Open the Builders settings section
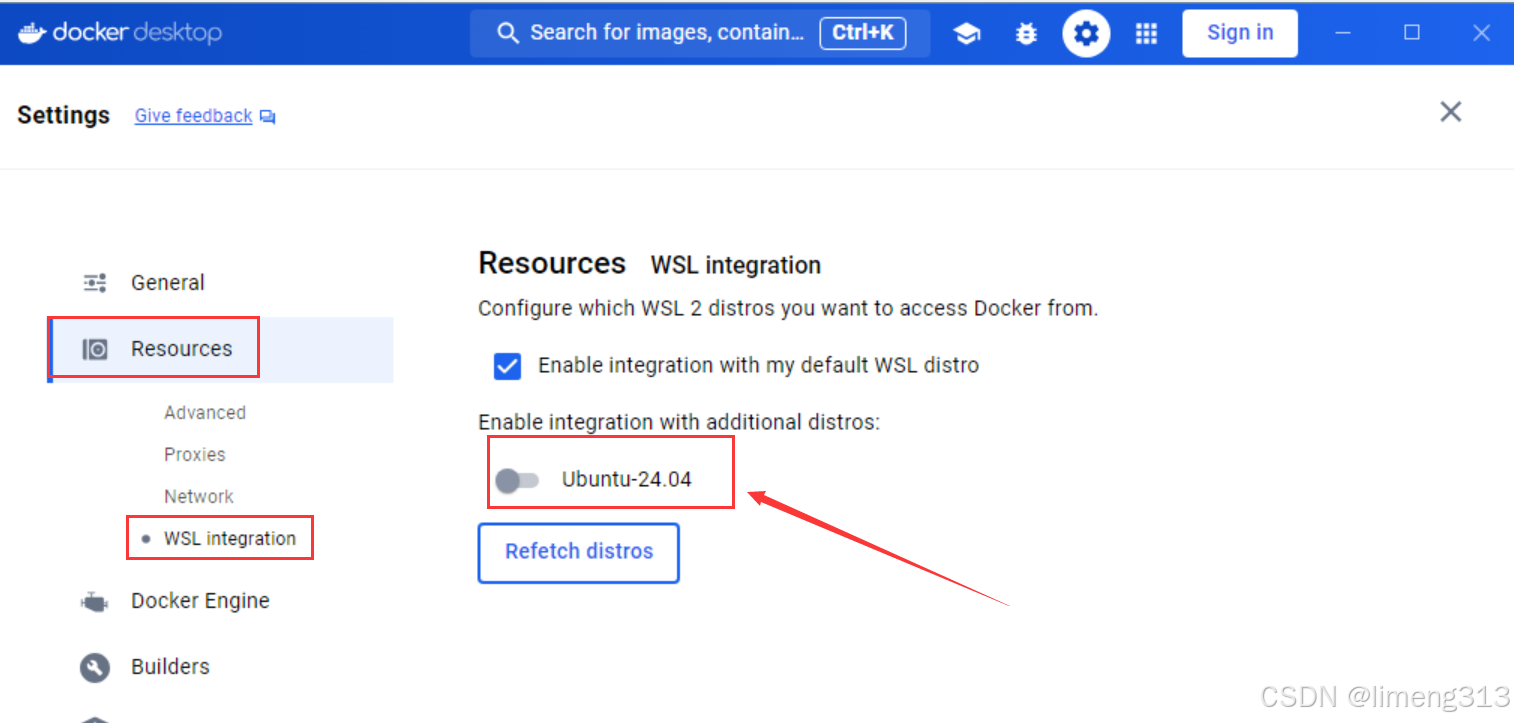 click(170, 667)
